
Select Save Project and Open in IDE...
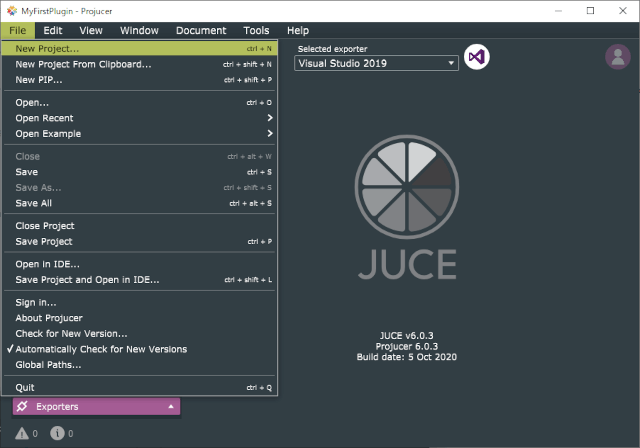140,280
